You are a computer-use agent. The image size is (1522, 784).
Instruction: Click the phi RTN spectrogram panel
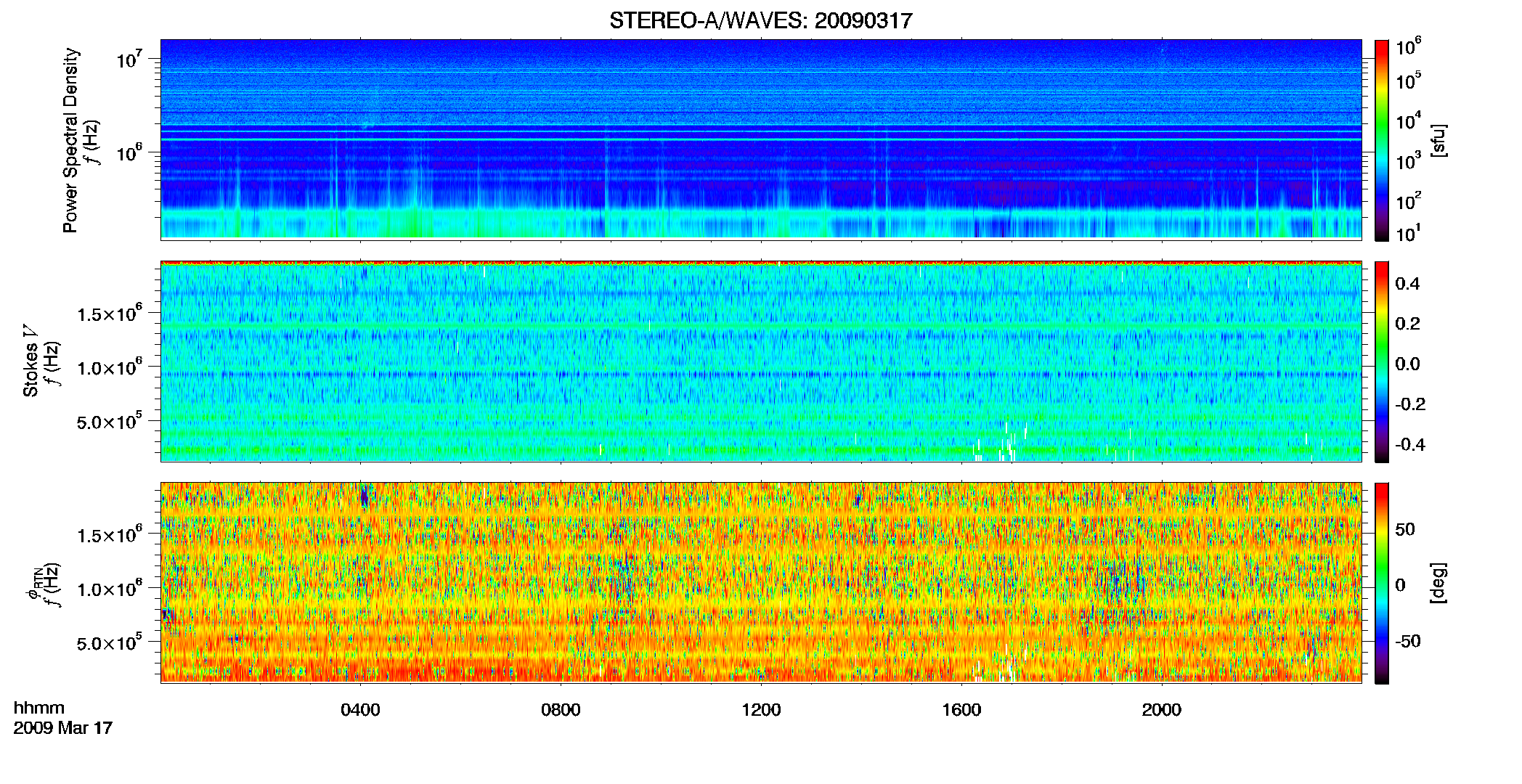coord(761,582)
